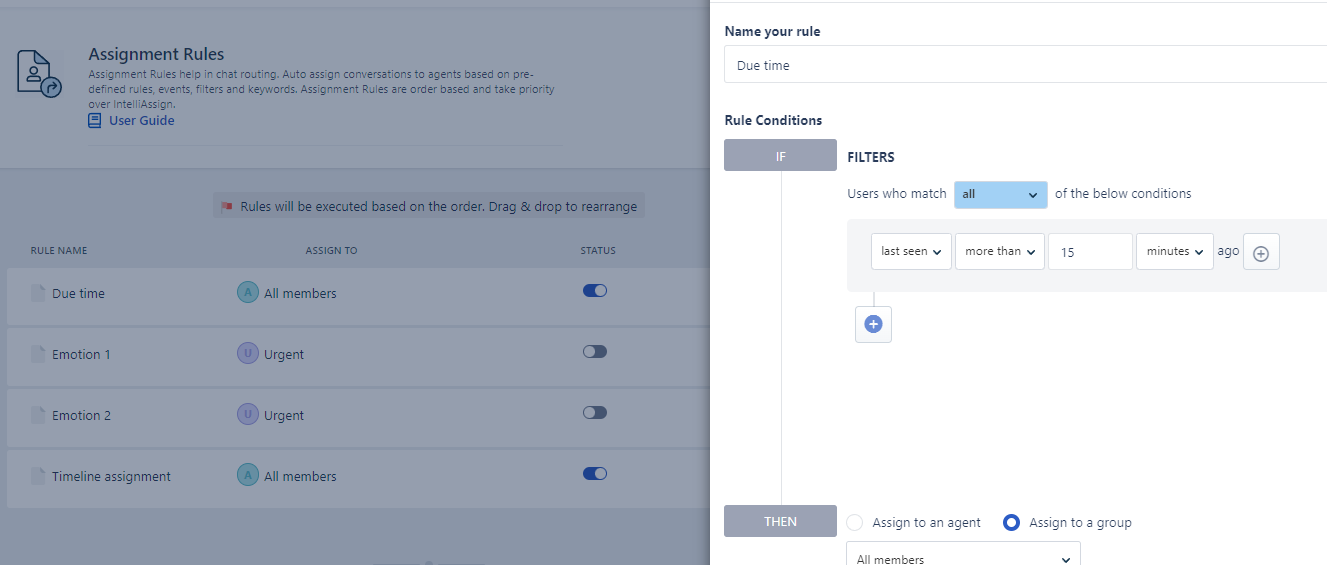Turn off the Timeline assignment status toggle
This screenshot has width=1327, height=565.
click(595, 474)
